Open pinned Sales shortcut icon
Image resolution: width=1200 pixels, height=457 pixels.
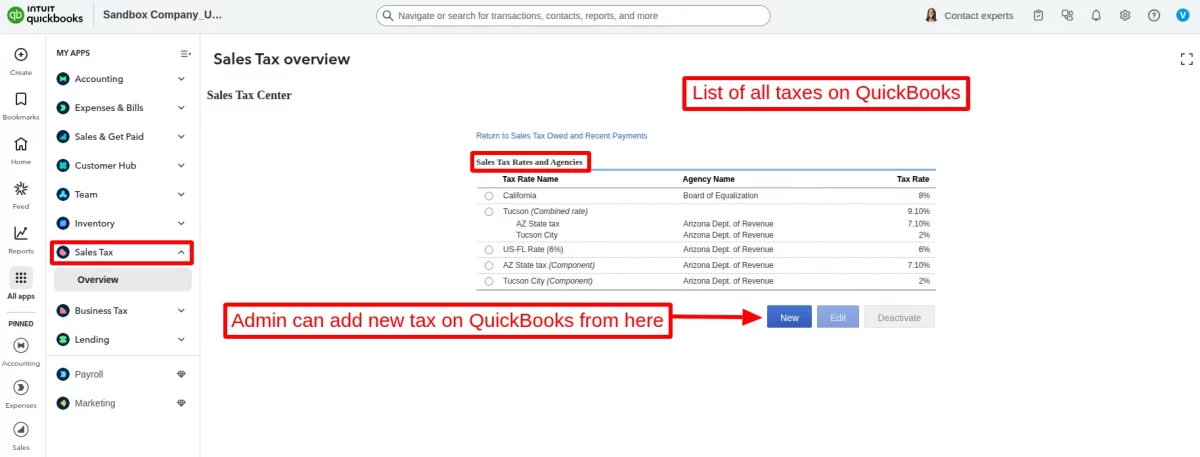tap(21, 429)
